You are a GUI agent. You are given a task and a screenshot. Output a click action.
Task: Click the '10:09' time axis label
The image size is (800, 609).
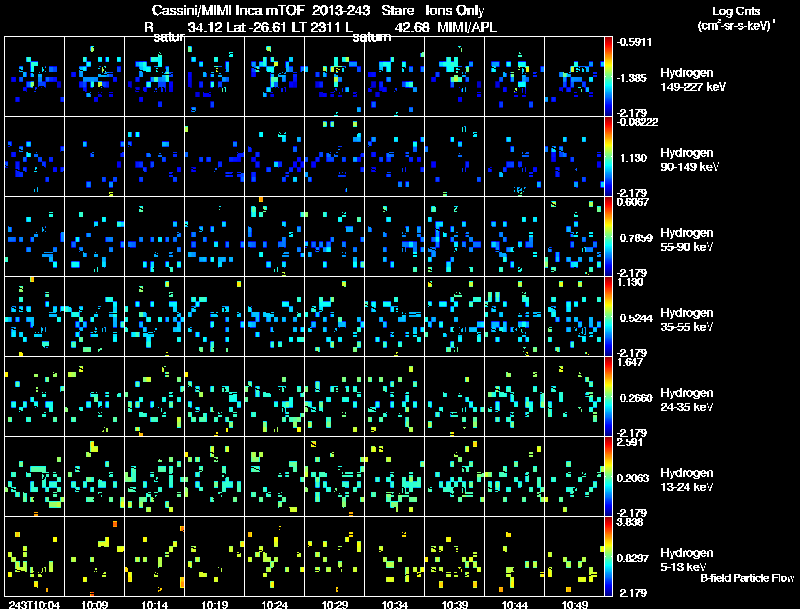(x=94, y=605)
